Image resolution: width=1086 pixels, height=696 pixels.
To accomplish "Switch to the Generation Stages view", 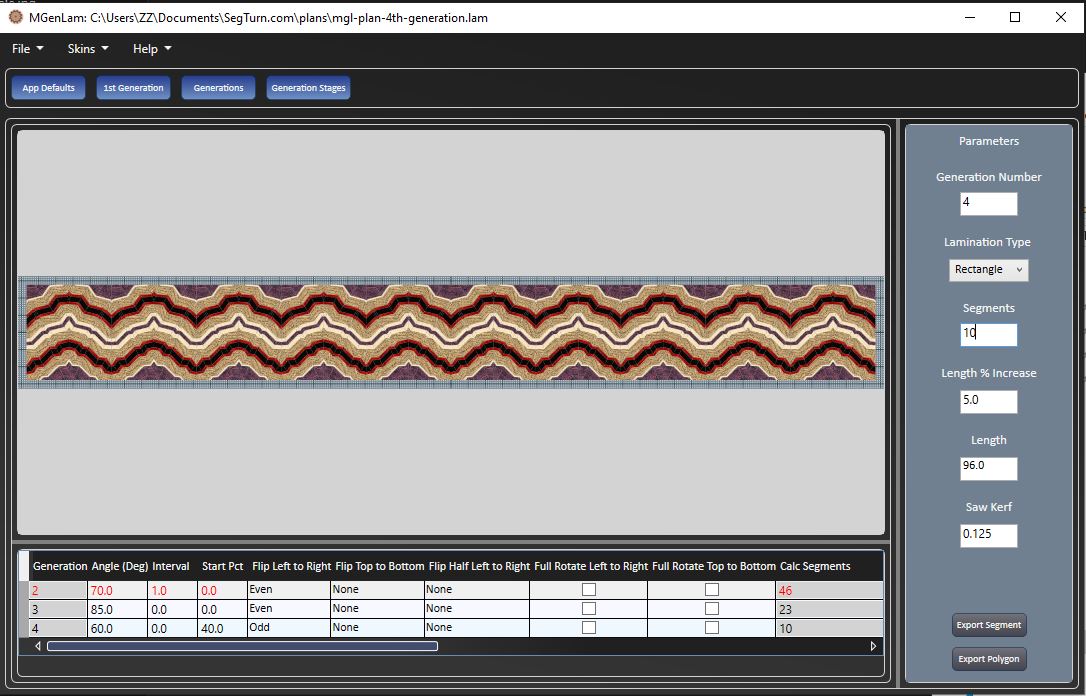I will (x=308, y=88).
